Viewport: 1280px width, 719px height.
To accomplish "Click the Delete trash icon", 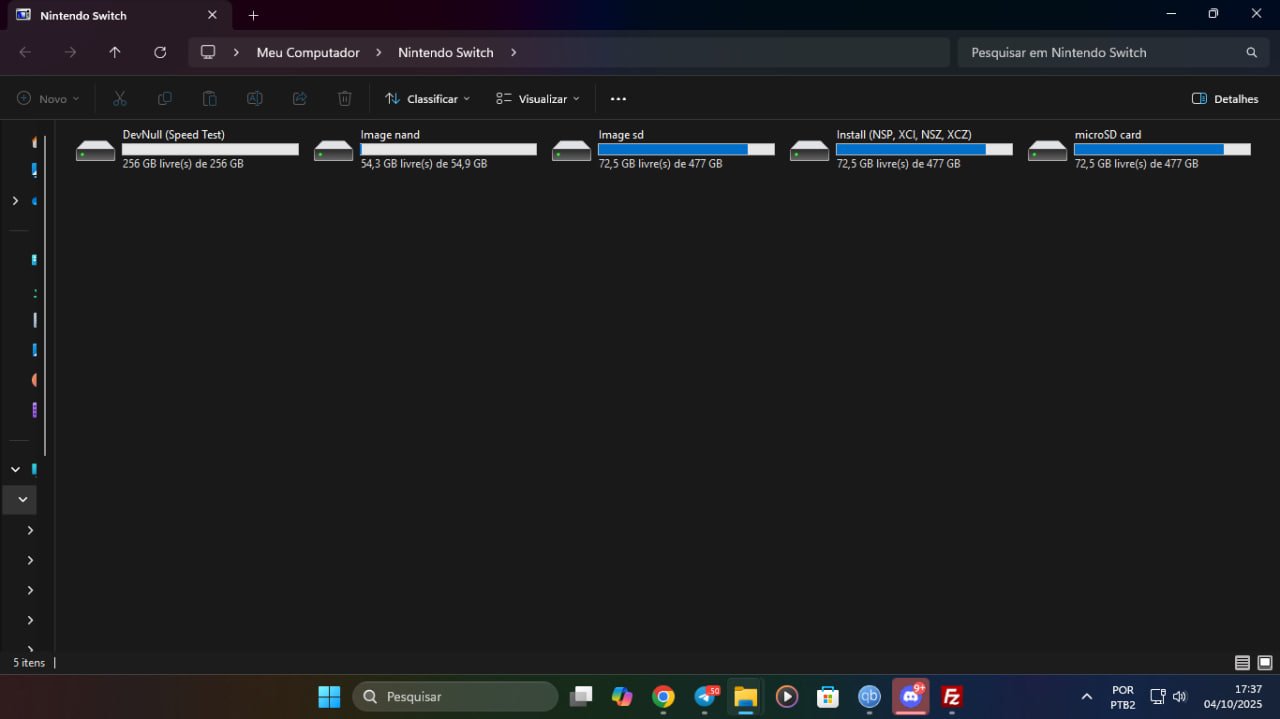I will [345, 99].
